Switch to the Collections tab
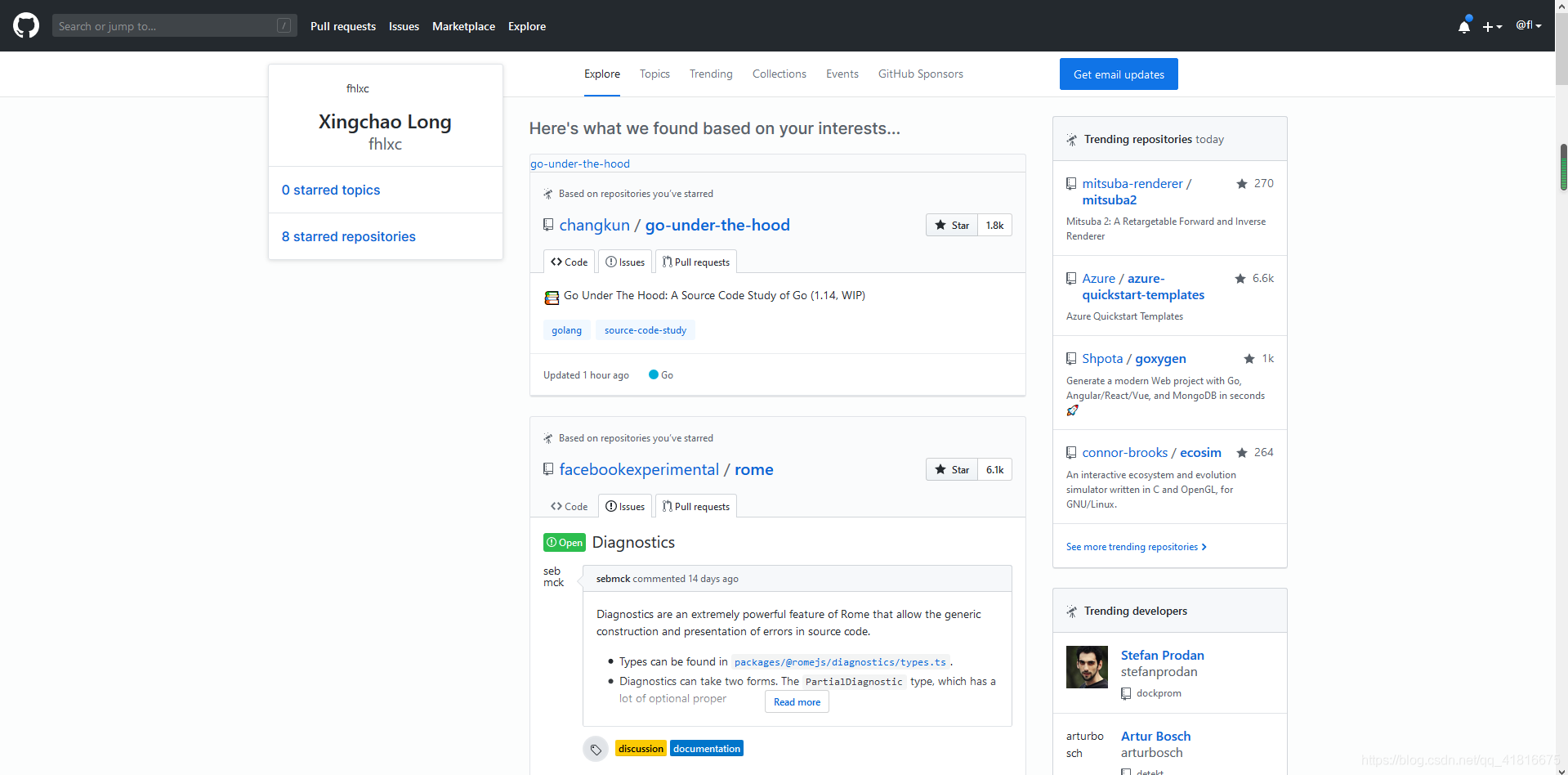Image resolution: width=1568 pixels, height=775 pixels. point(780,74)
